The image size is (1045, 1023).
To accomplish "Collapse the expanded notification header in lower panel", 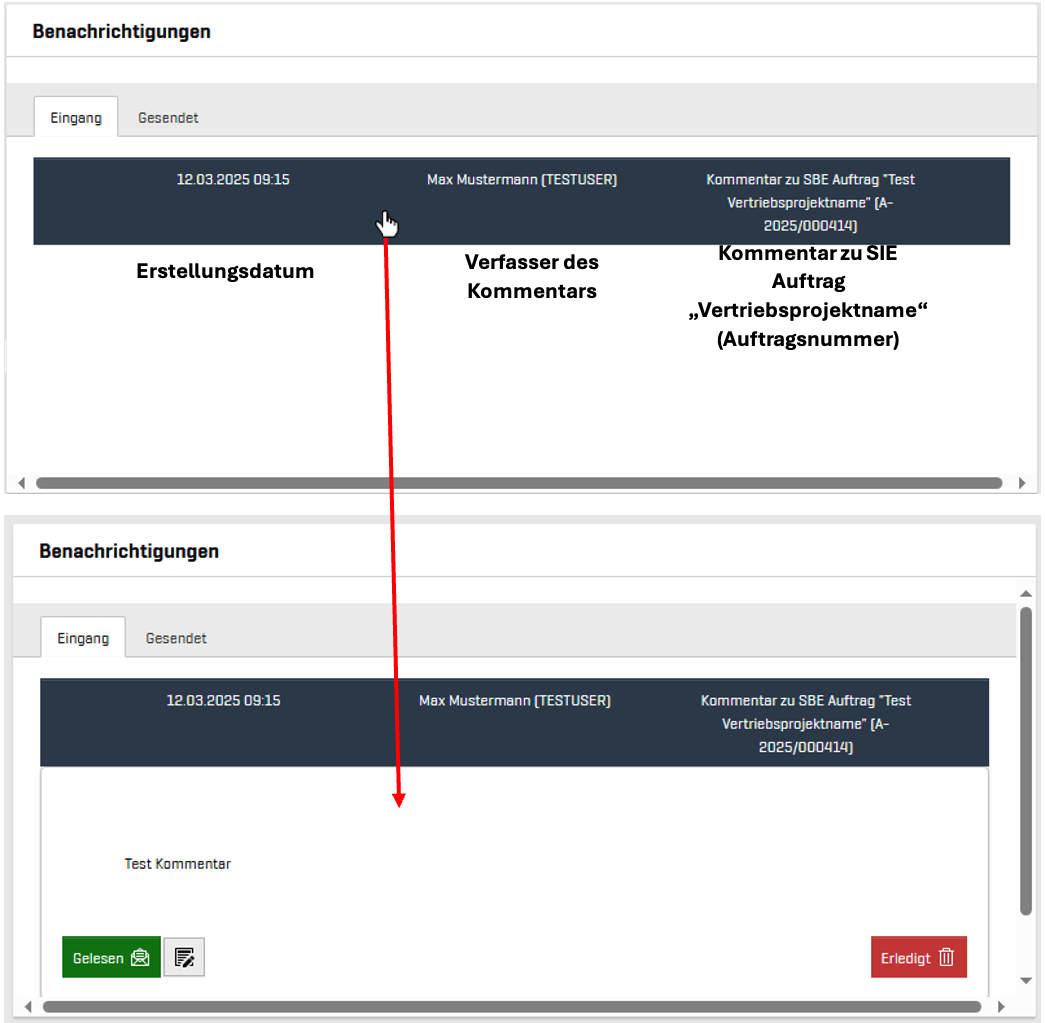I will [514, 722].
